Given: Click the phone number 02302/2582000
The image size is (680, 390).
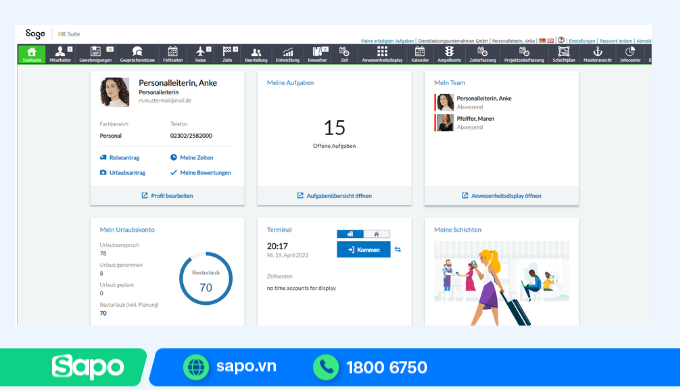Looking at the screenshot, I should 191,136.
